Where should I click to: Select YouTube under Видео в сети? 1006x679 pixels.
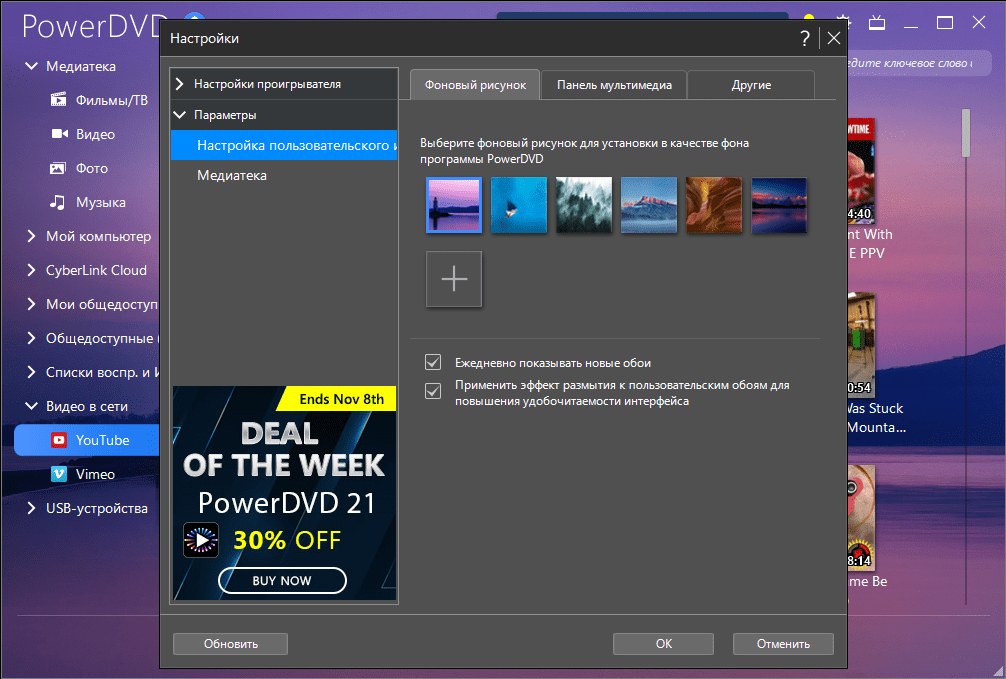87,440
